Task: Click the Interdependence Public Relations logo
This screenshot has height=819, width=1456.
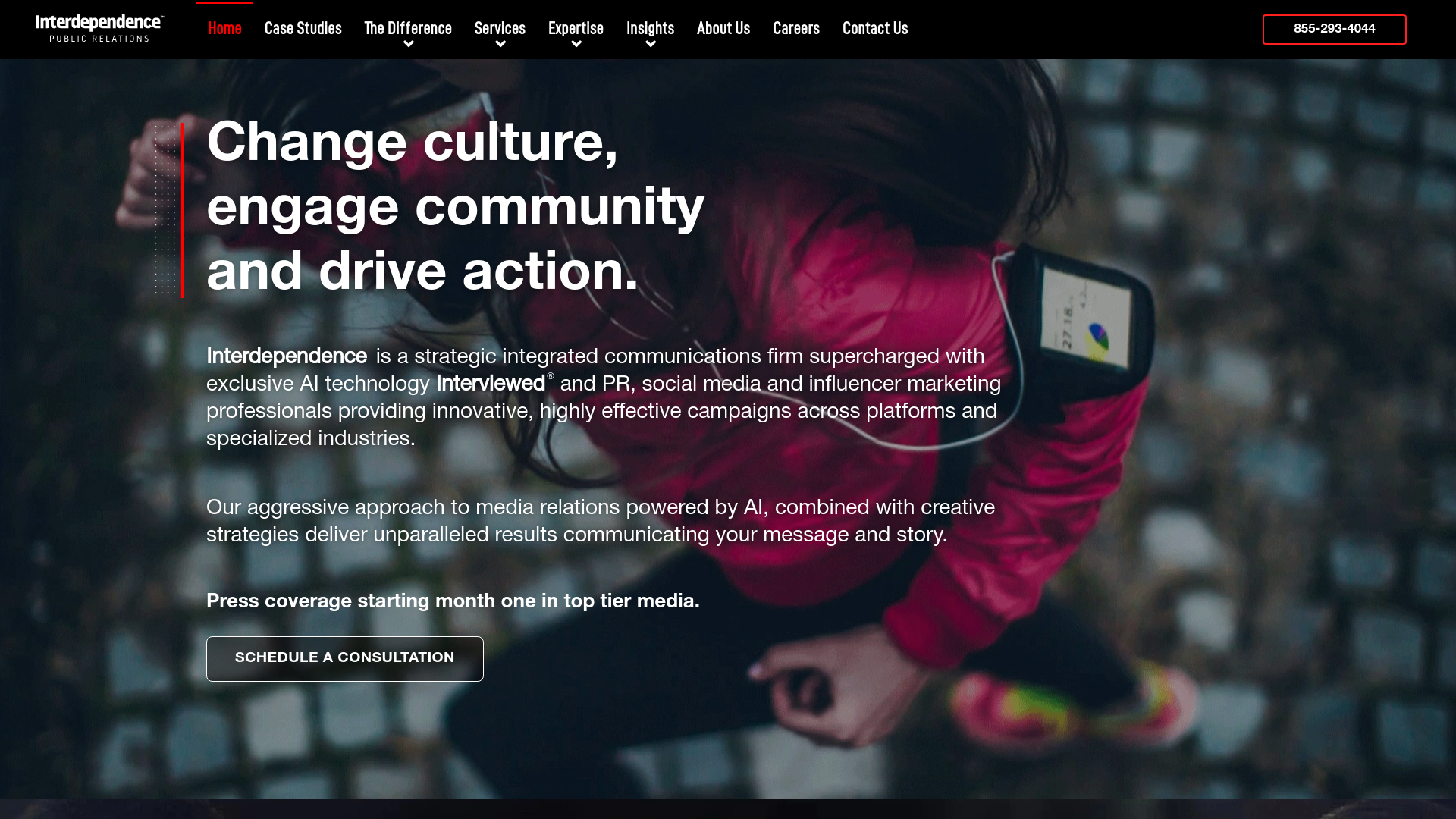Action: pos(99,28)
